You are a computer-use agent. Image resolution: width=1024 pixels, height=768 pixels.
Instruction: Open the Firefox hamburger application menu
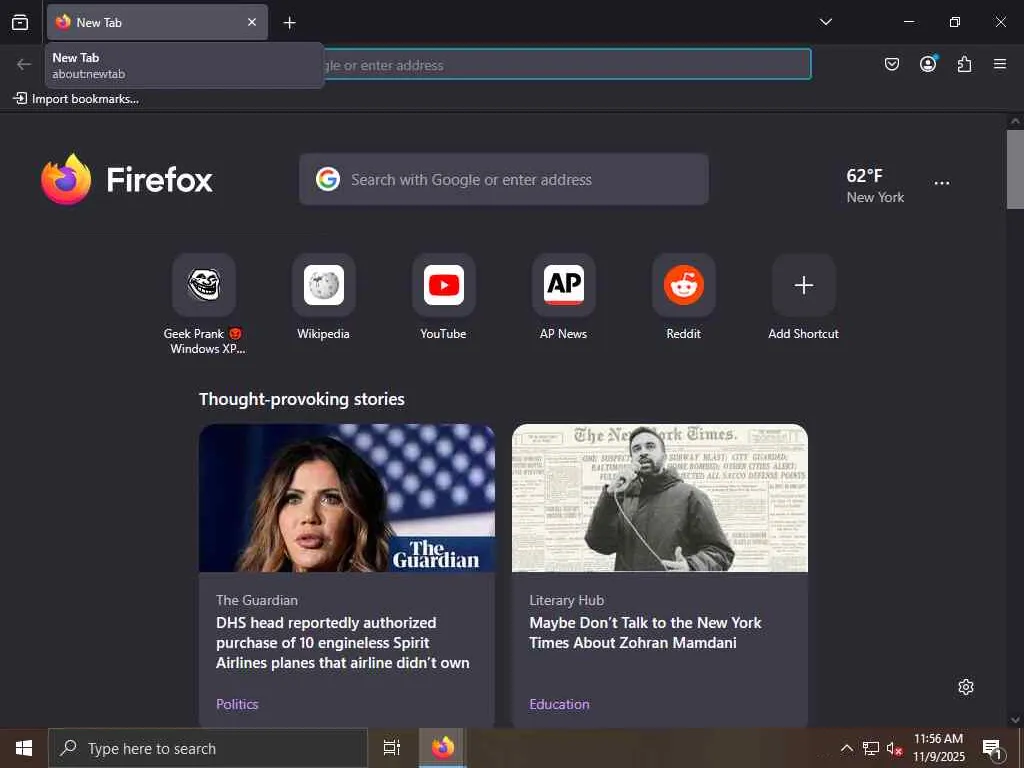[x=1000, y=64]
